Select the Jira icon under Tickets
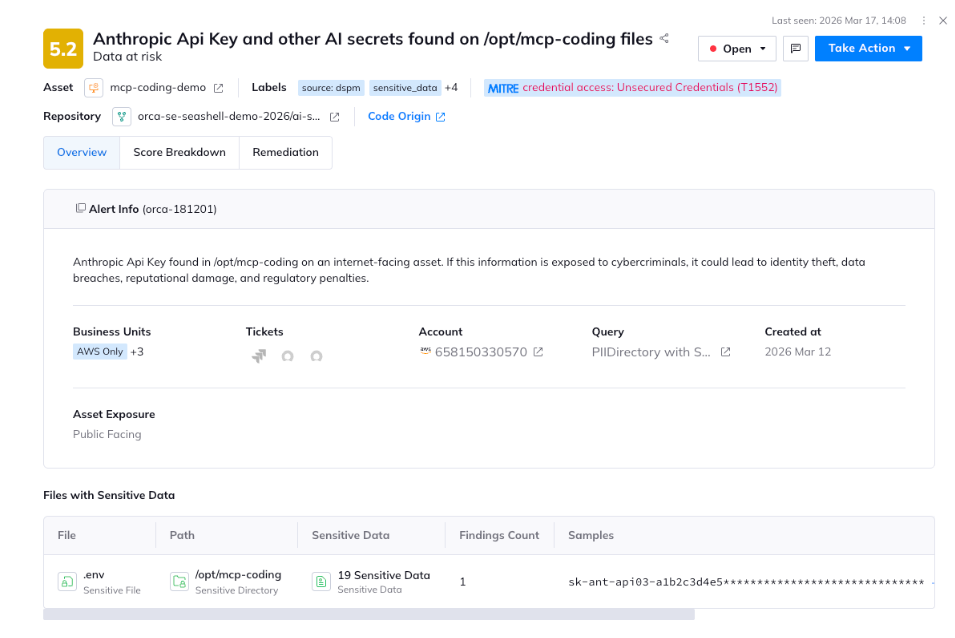This screenshot has height=638, width=955. (259, 354)
